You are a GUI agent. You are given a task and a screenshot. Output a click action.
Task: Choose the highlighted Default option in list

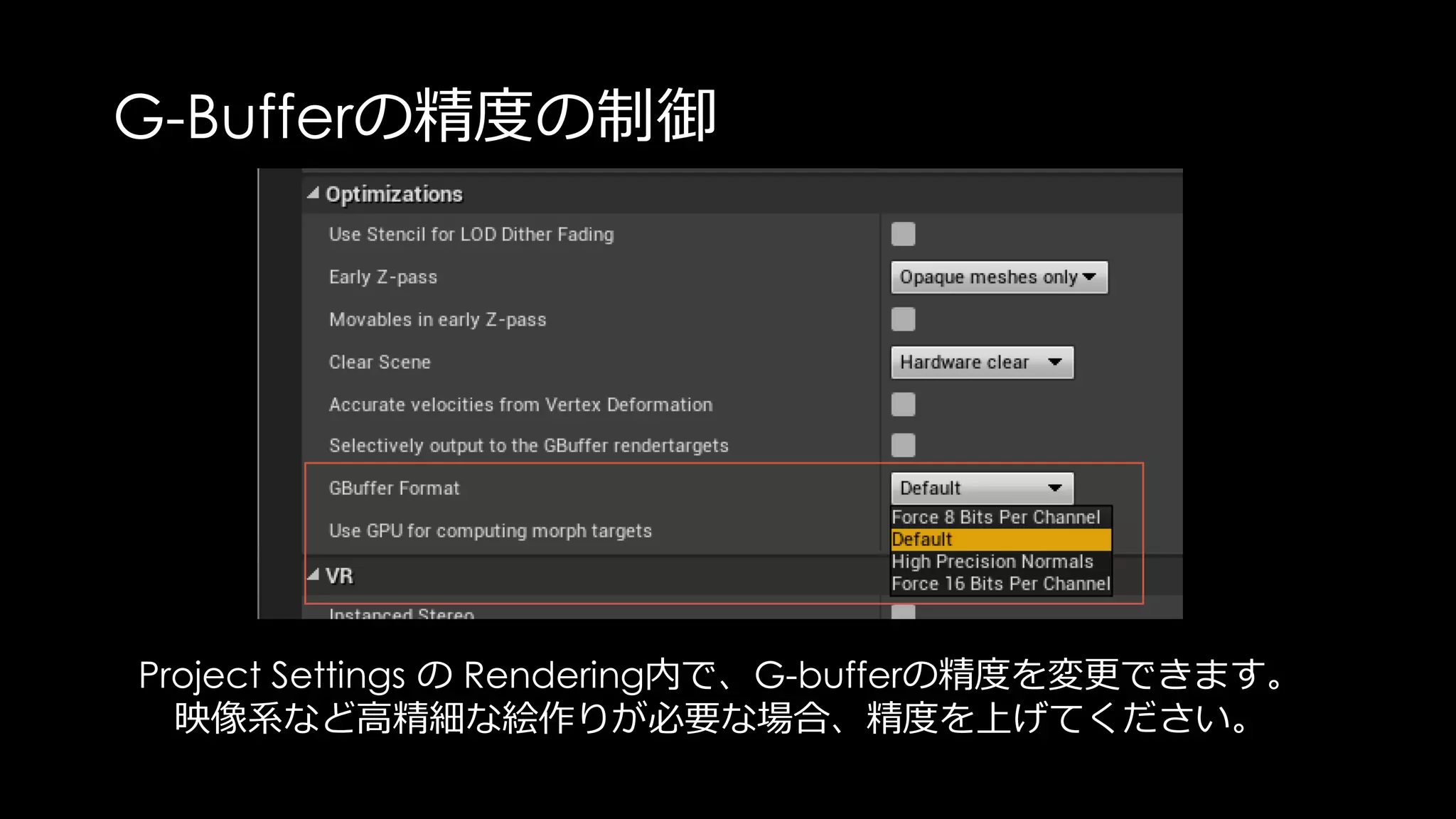995,540
